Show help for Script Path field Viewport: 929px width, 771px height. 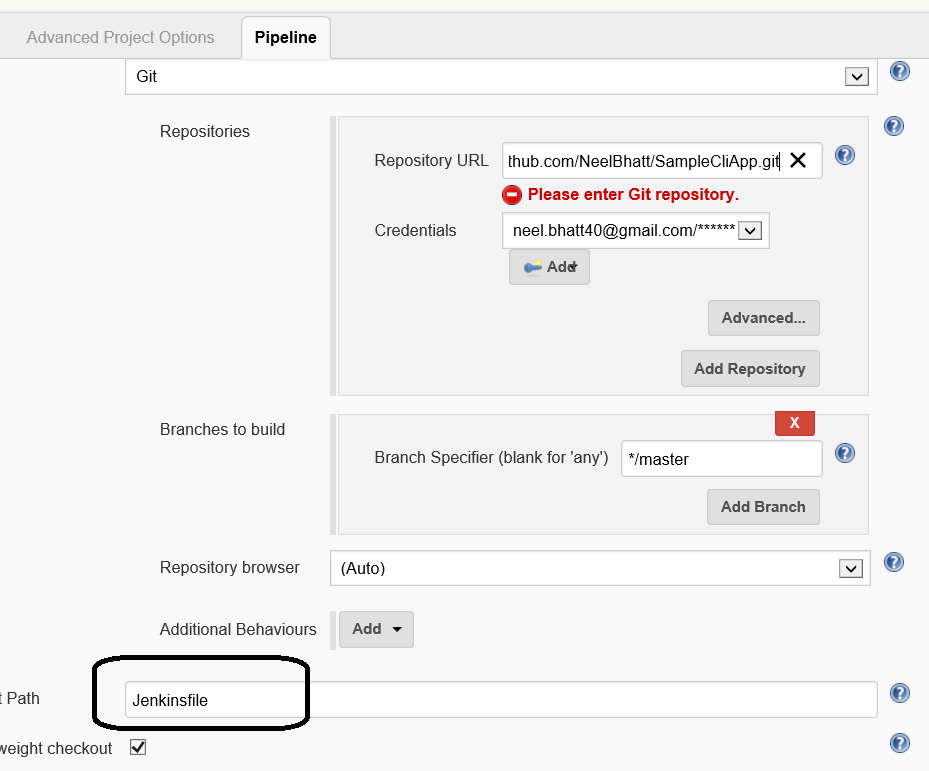click(899, 693)
